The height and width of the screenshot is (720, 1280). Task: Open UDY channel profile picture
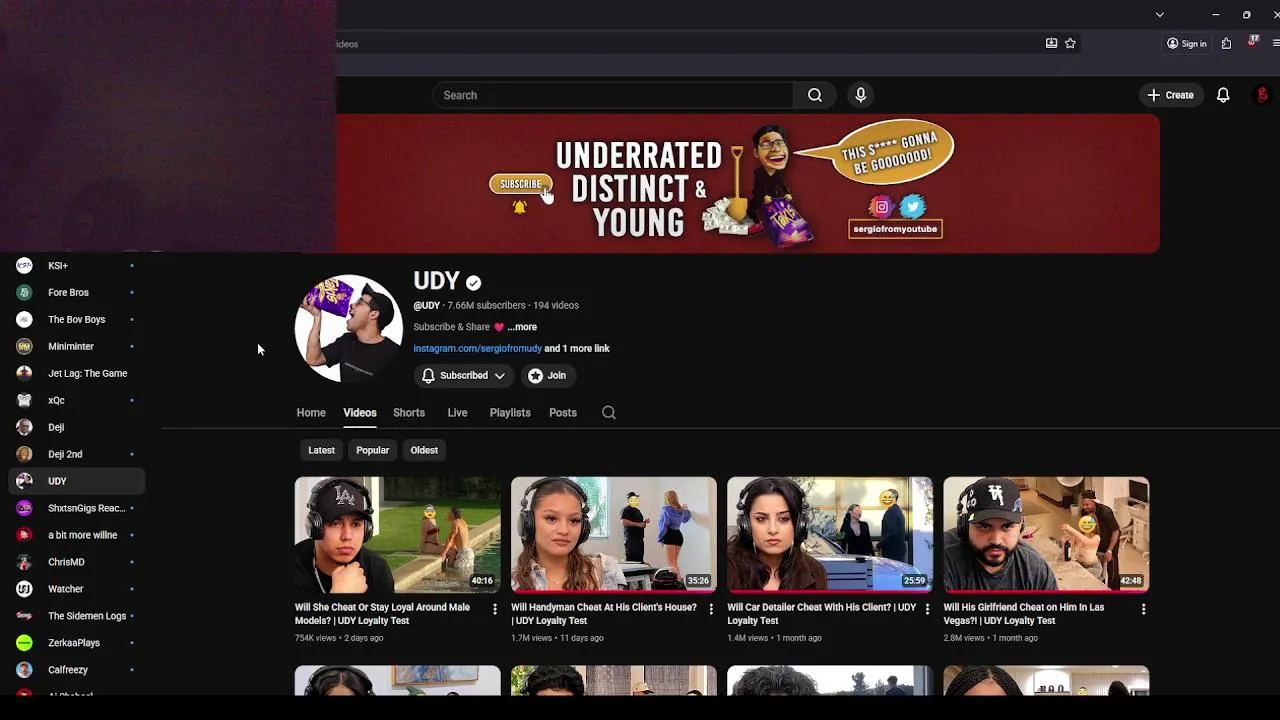348,329
